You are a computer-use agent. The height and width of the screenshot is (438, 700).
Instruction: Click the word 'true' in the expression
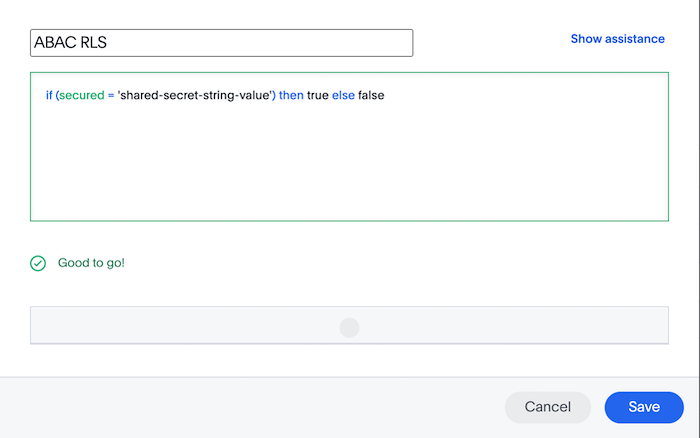(319, 95)
